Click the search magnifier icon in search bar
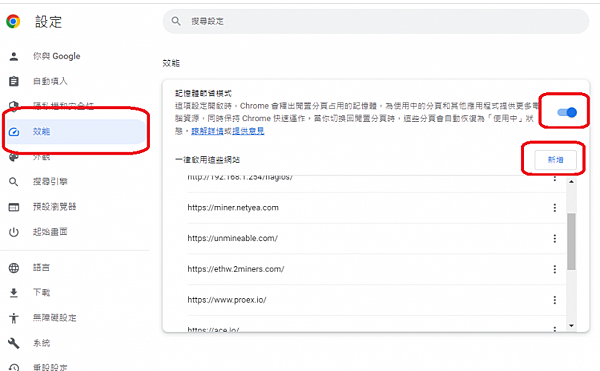This screenshot has height=371, width=600. tap(176, 21)
